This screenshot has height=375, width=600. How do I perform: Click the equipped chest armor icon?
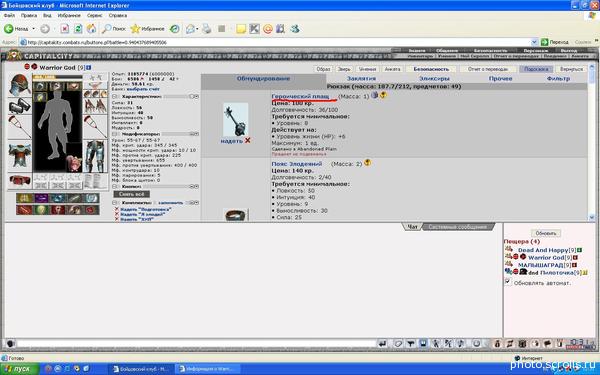pos(19,155)
